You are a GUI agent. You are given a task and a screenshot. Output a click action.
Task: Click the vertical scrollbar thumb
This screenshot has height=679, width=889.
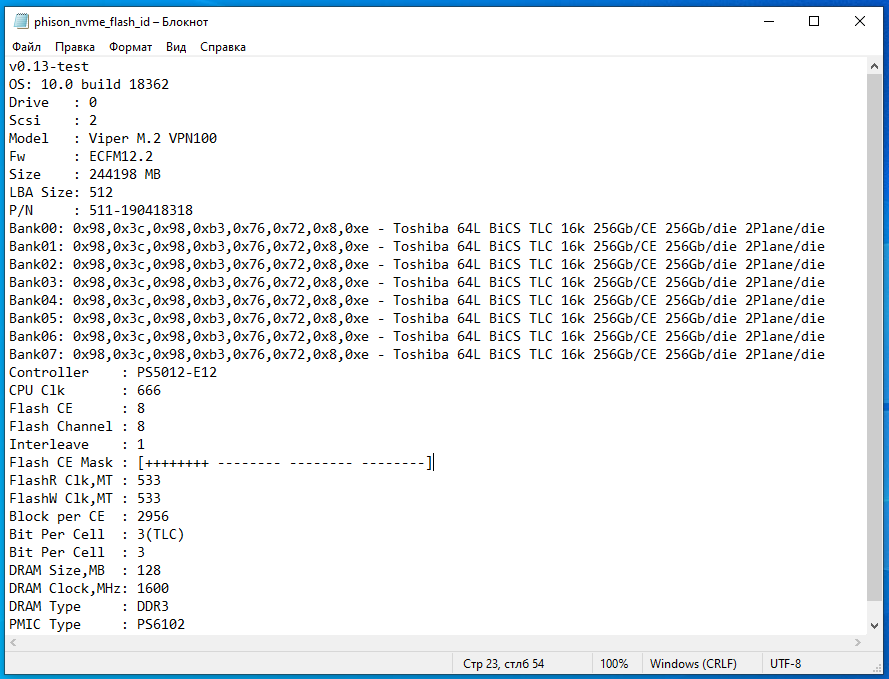click(874, 337)
